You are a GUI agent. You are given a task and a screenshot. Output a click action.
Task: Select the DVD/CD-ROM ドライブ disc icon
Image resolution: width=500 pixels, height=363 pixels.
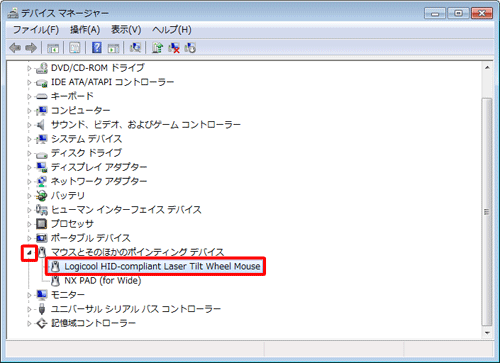[42, 68]
